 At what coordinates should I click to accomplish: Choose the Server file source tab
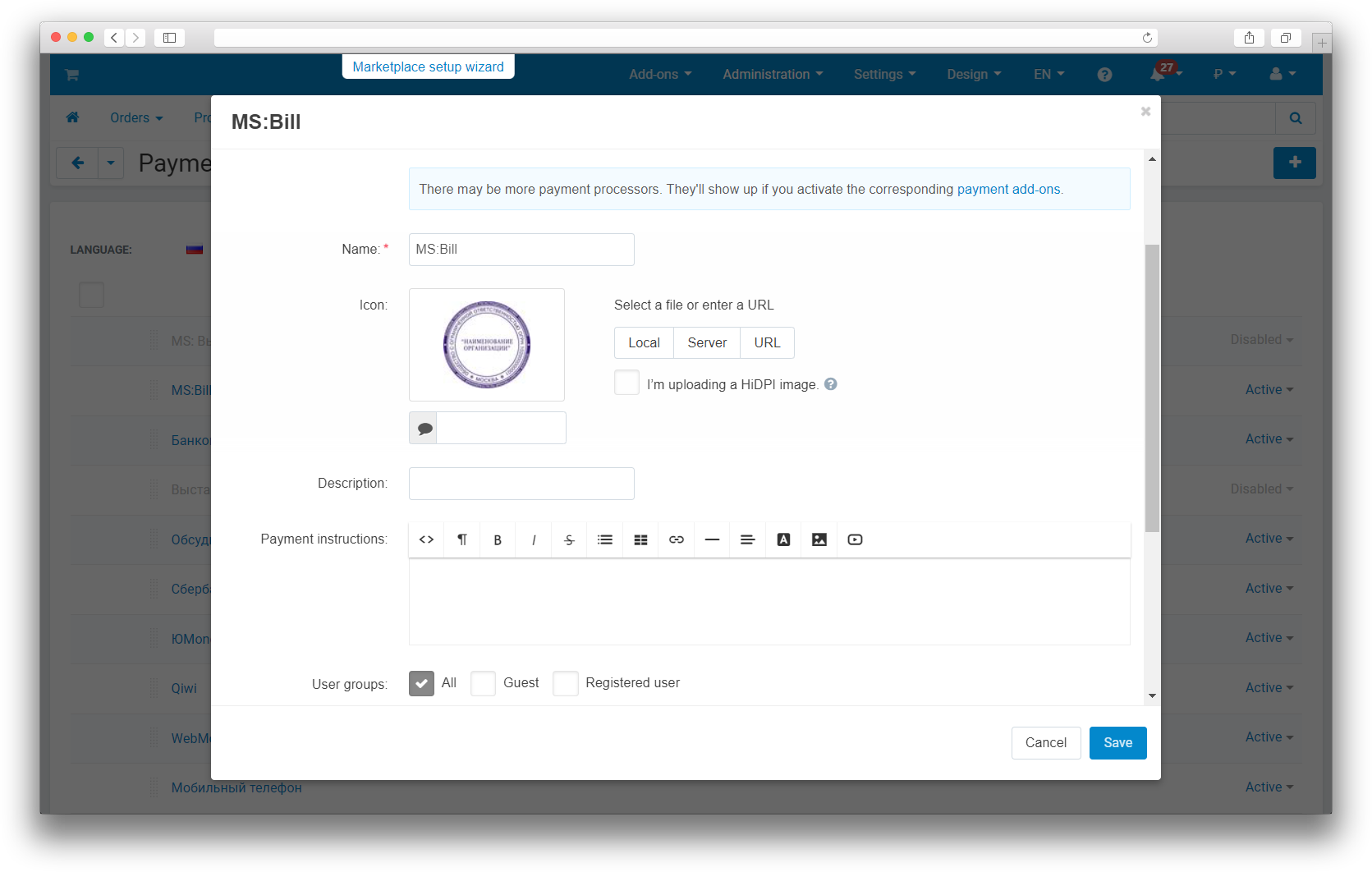pyautogui.click(x=707, y=343)
